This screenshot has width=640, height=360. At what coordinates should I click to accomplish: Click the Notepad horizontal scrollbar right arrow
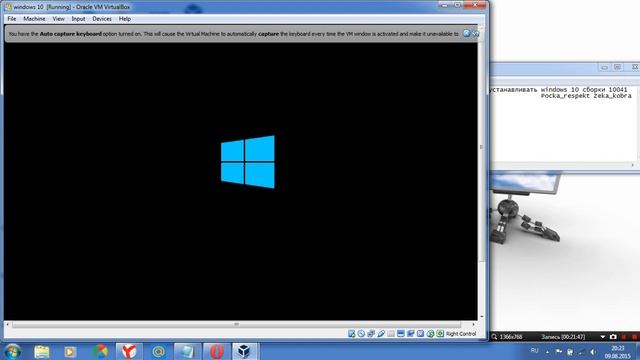pos(633,165)
